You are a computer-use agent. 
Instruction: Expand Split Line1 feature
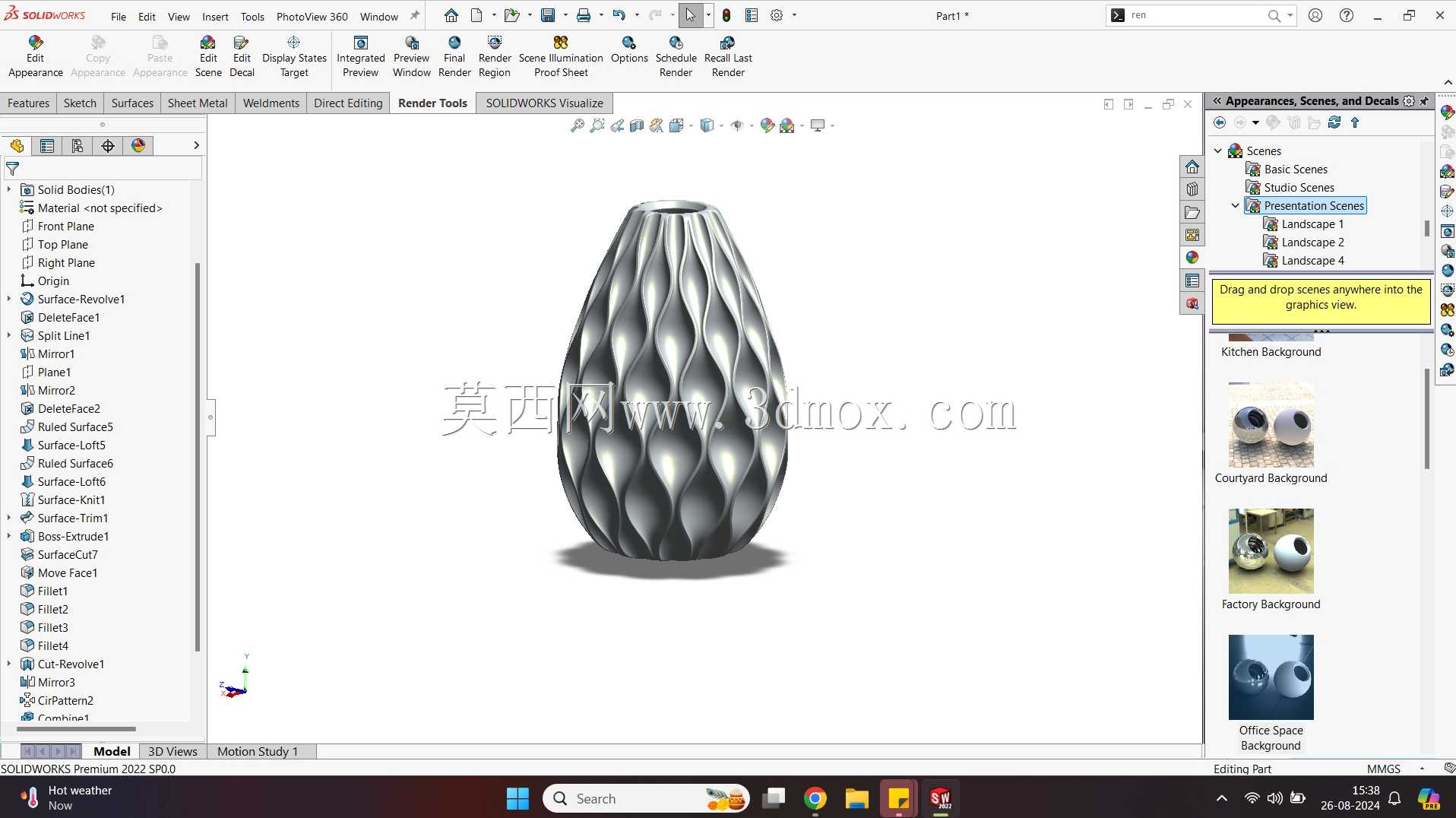pyautogui.click(x=9, y=335)
